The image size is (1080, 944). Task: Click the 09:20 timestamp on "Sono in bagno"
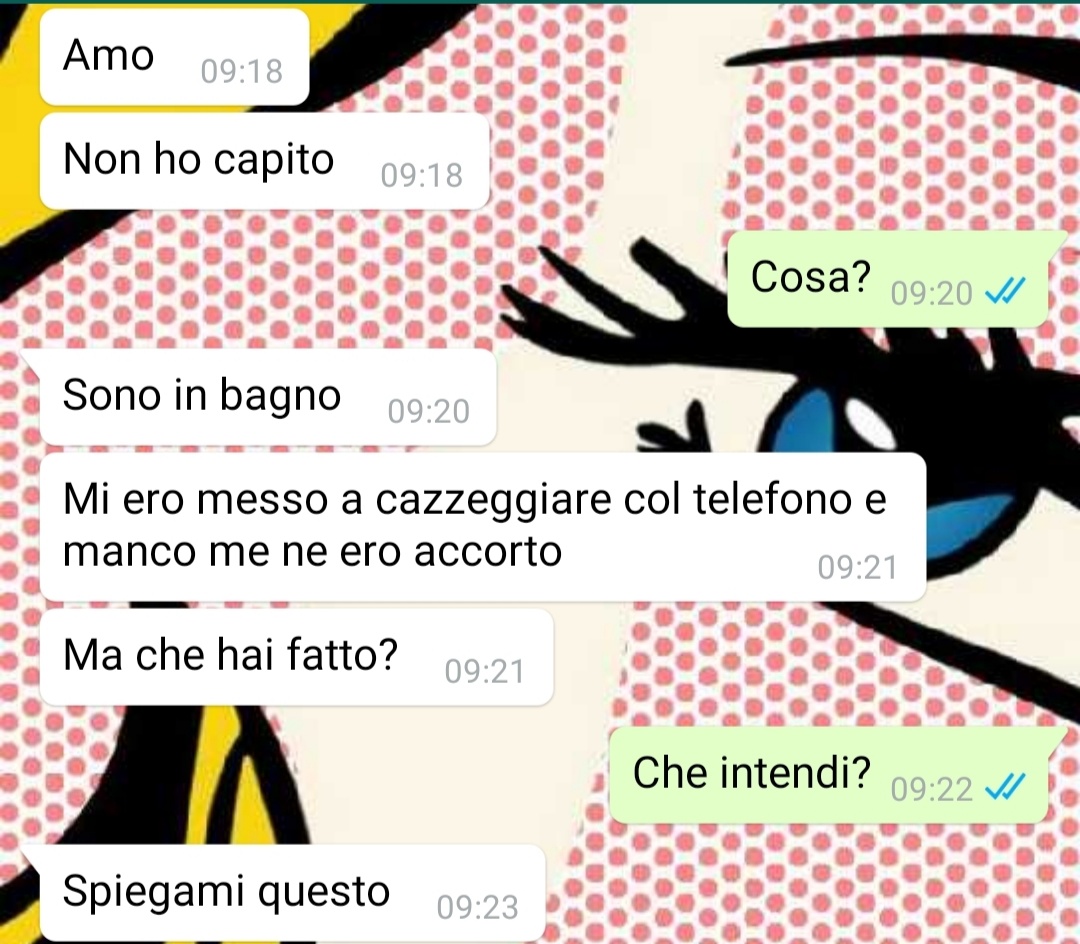pyautogui.click(x=428, y=412)
